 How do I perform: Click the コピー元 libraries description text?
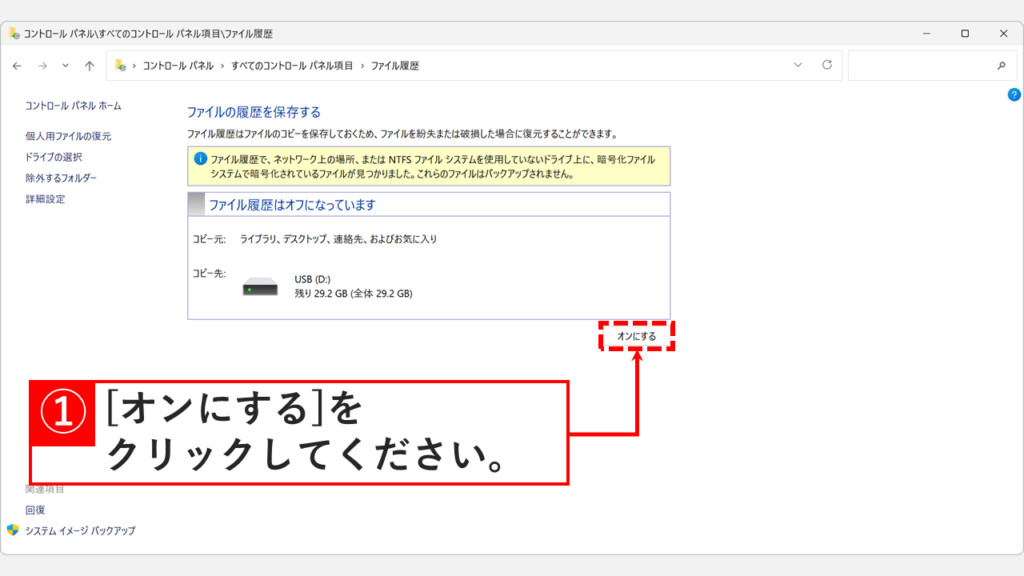(x=338, y=239)
